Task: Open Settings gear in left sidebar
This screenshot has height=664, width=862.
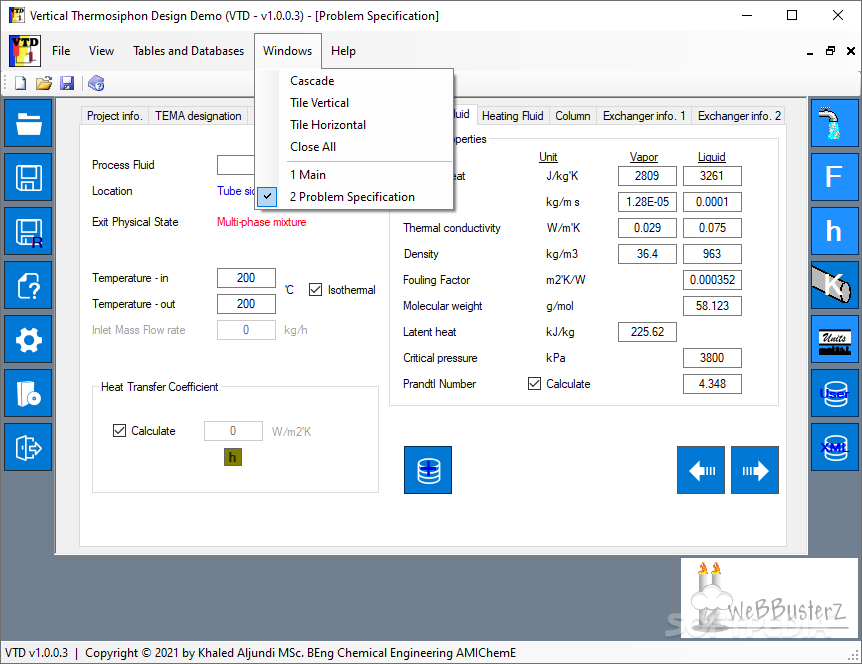Action: [x=28, y=339]
